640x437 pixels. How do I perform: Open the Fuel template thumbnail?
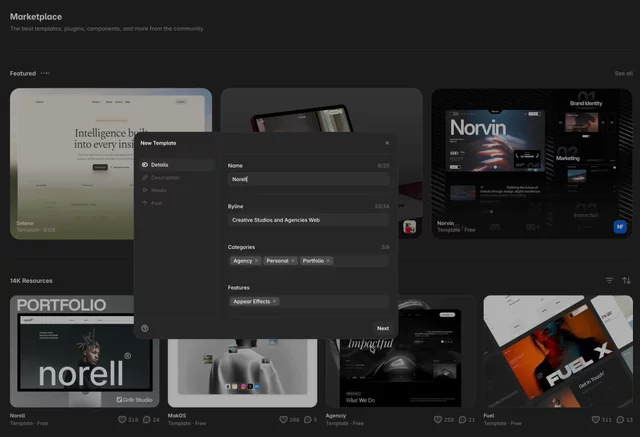(558, 351)
